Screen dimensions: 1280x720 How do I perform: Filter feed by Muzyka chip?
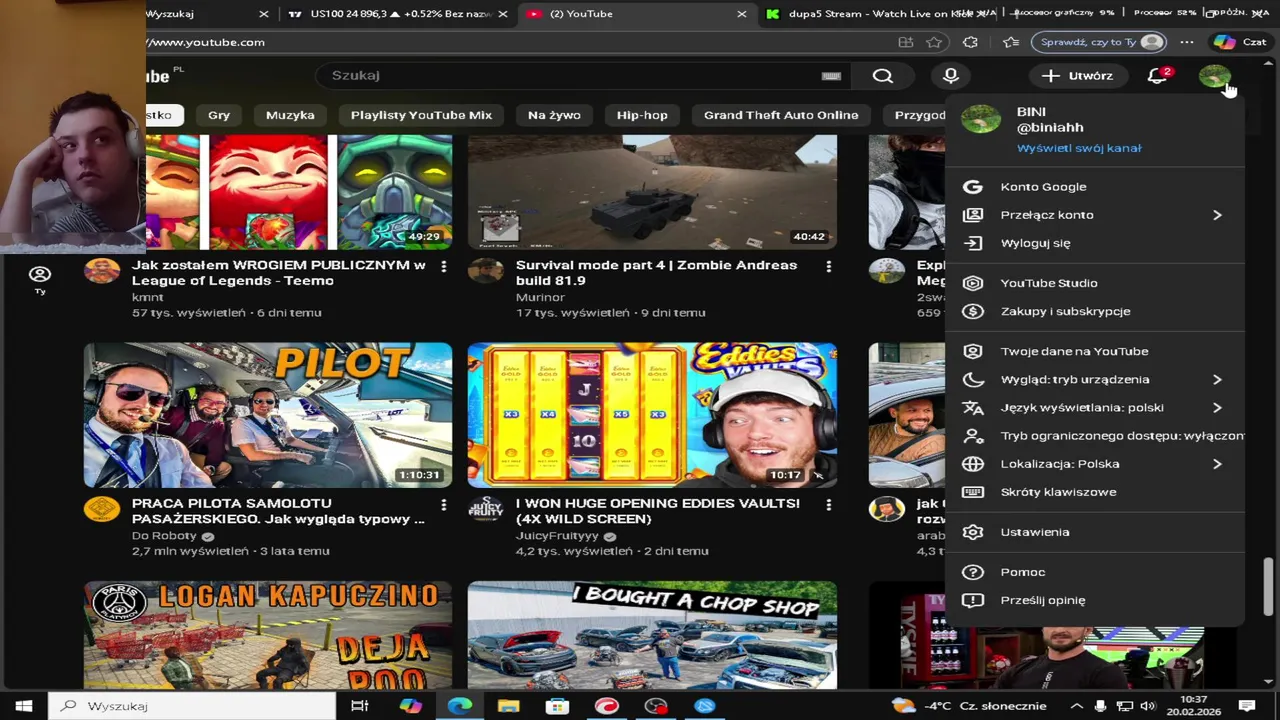290,115
